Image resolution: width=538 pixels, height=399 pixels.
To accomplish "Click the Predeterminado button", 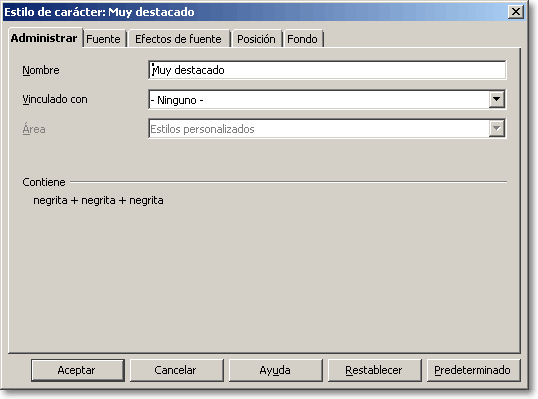I will [x=473, y=370].
